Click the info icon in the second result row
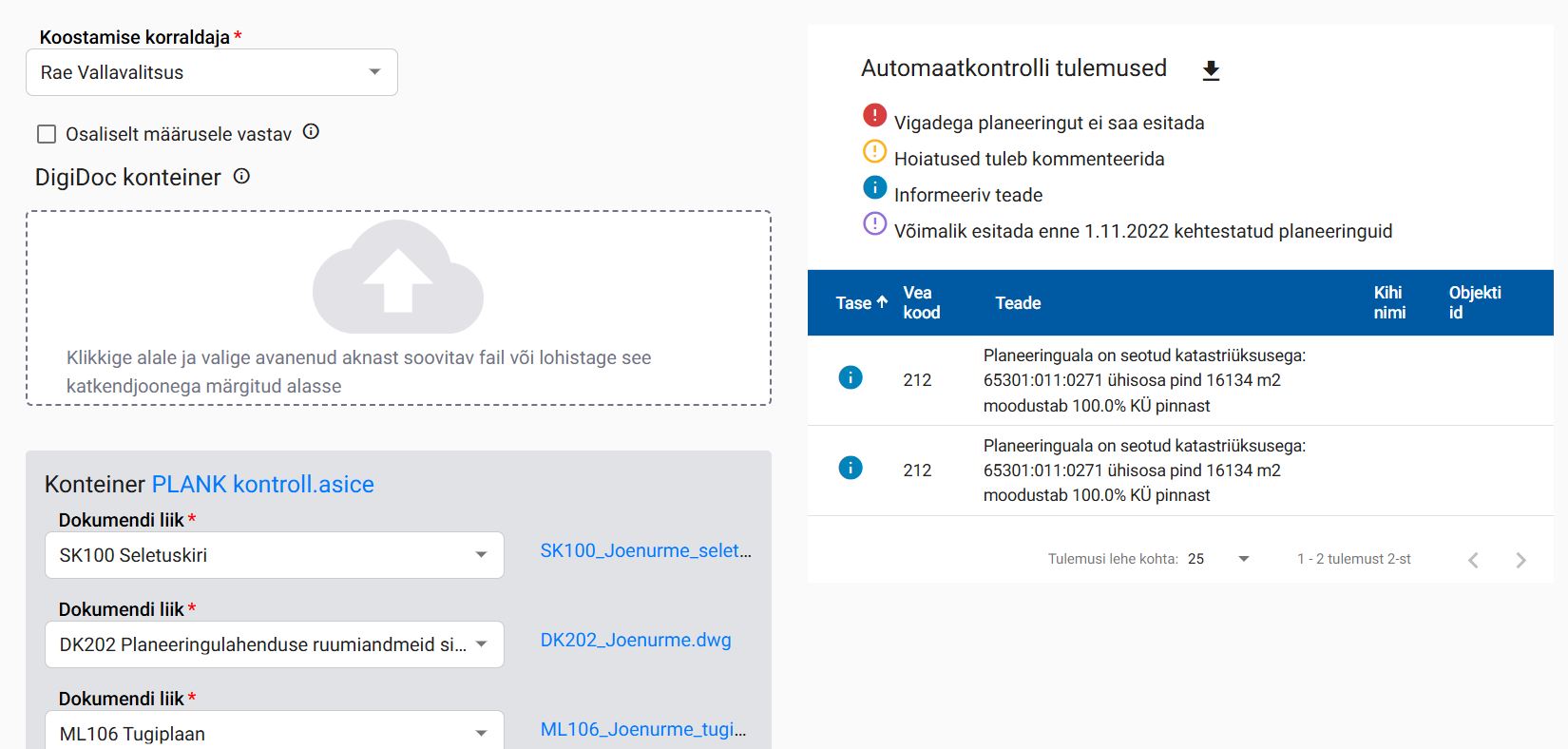 (851, 468)
